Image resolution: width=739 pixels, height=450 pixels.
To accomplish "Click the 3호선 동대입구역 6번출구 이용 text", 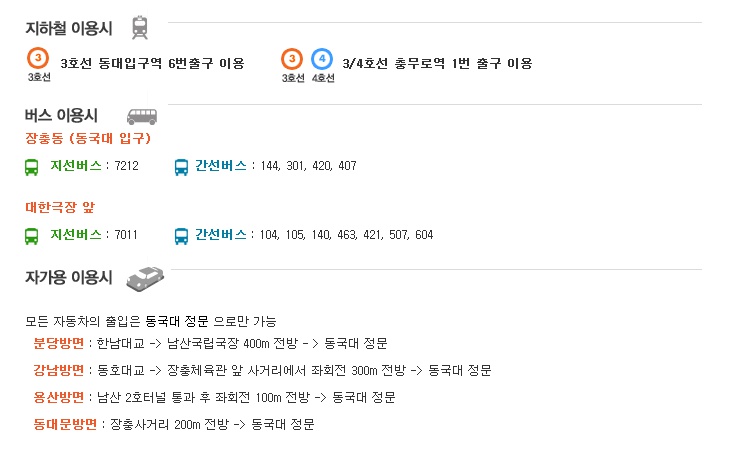I will pyautogui.click(x=152, y=63).
